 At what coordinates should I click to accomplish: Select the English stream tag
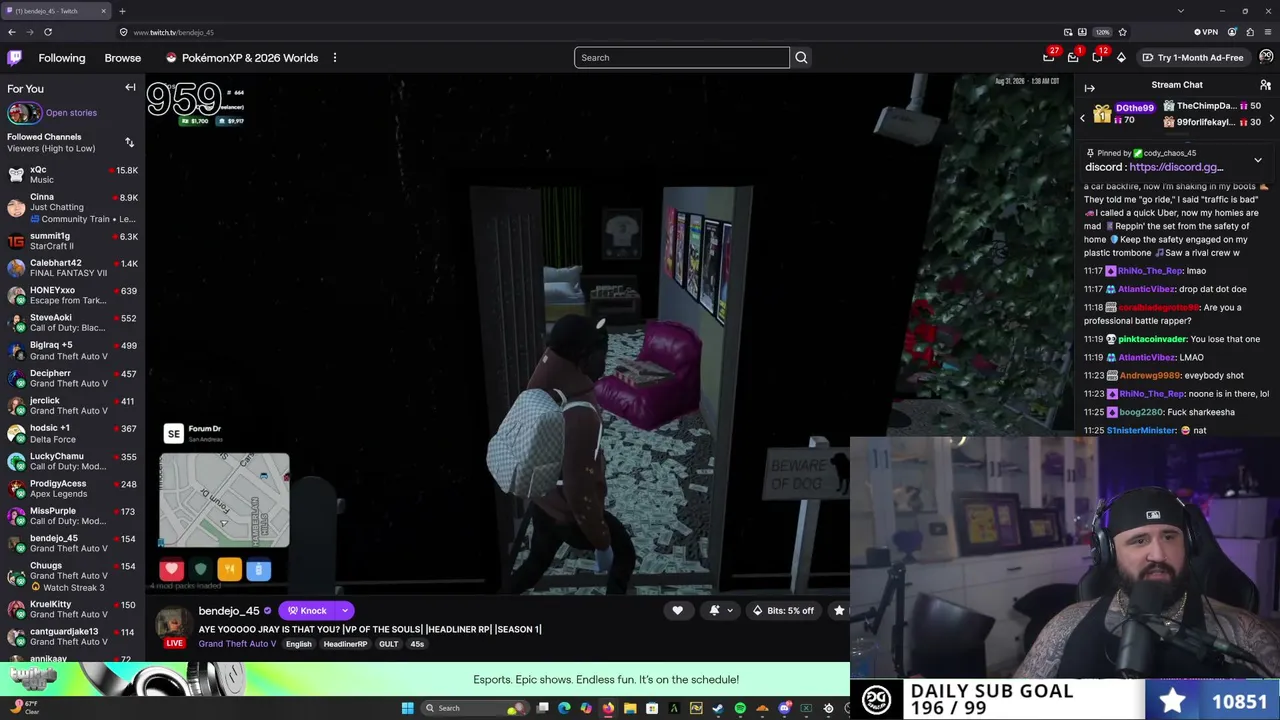pos(299,644)
